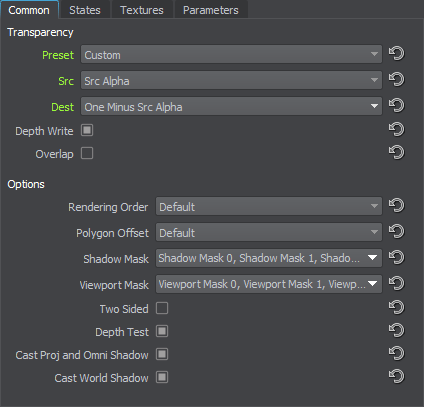Reset the Src blend setting
The height and width of the screenshot is (407, 424).
pos(396,79)
